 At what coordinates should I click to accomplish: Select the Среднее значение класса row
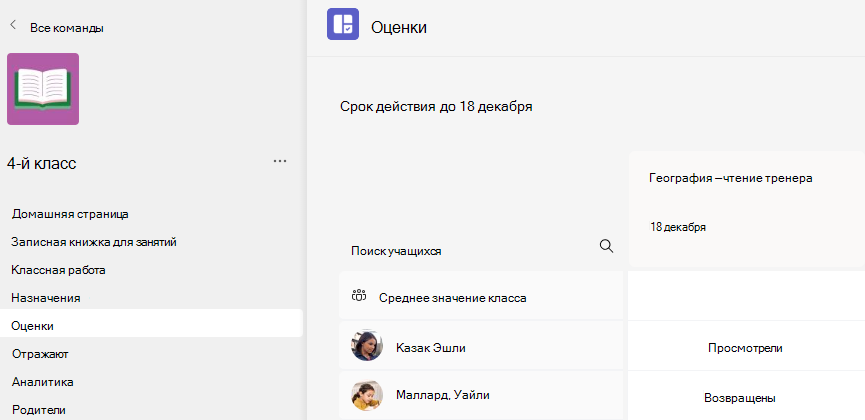(x=481, y=295)
